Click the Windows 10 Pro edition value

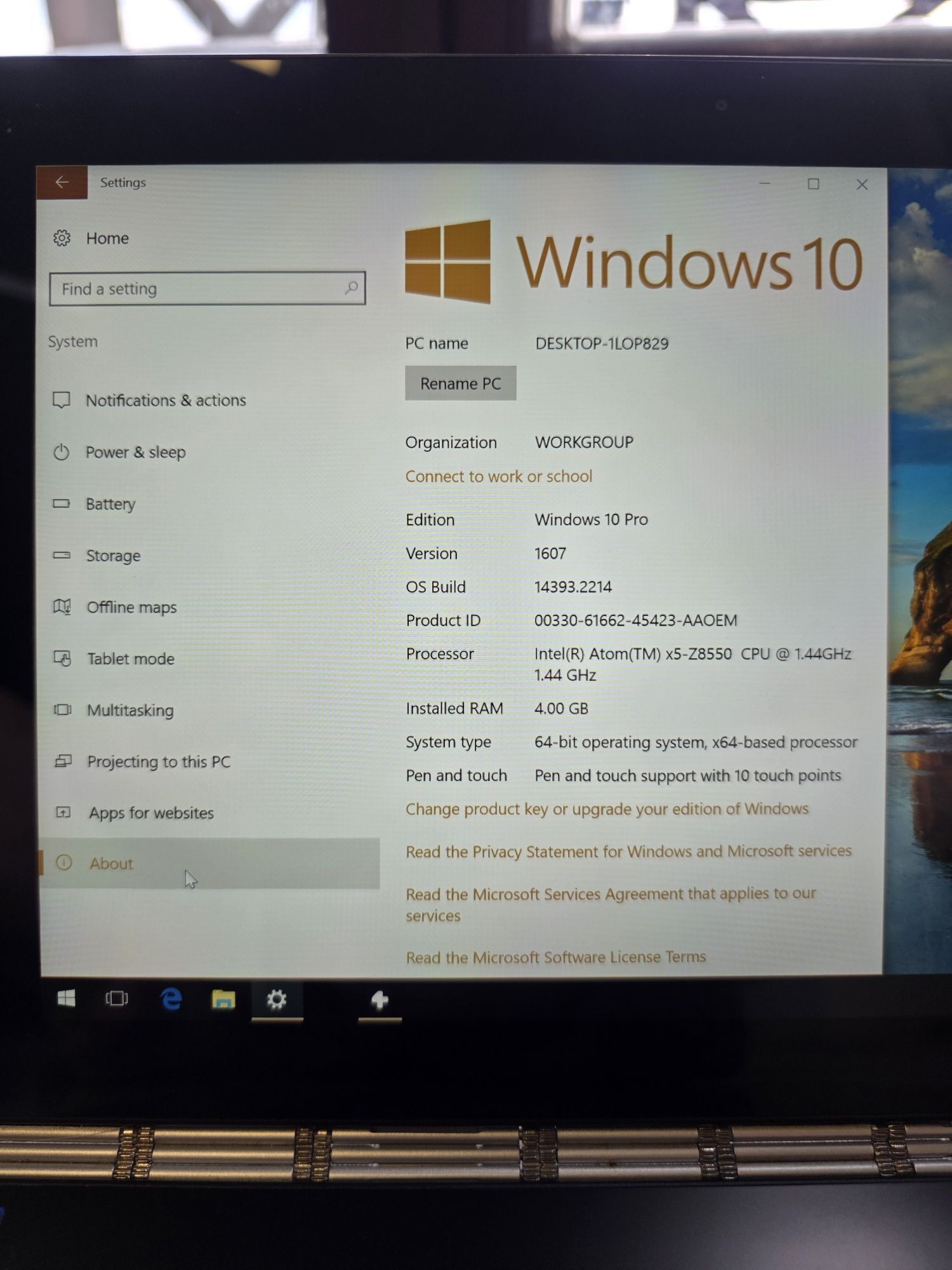click(x=592, y=519)
